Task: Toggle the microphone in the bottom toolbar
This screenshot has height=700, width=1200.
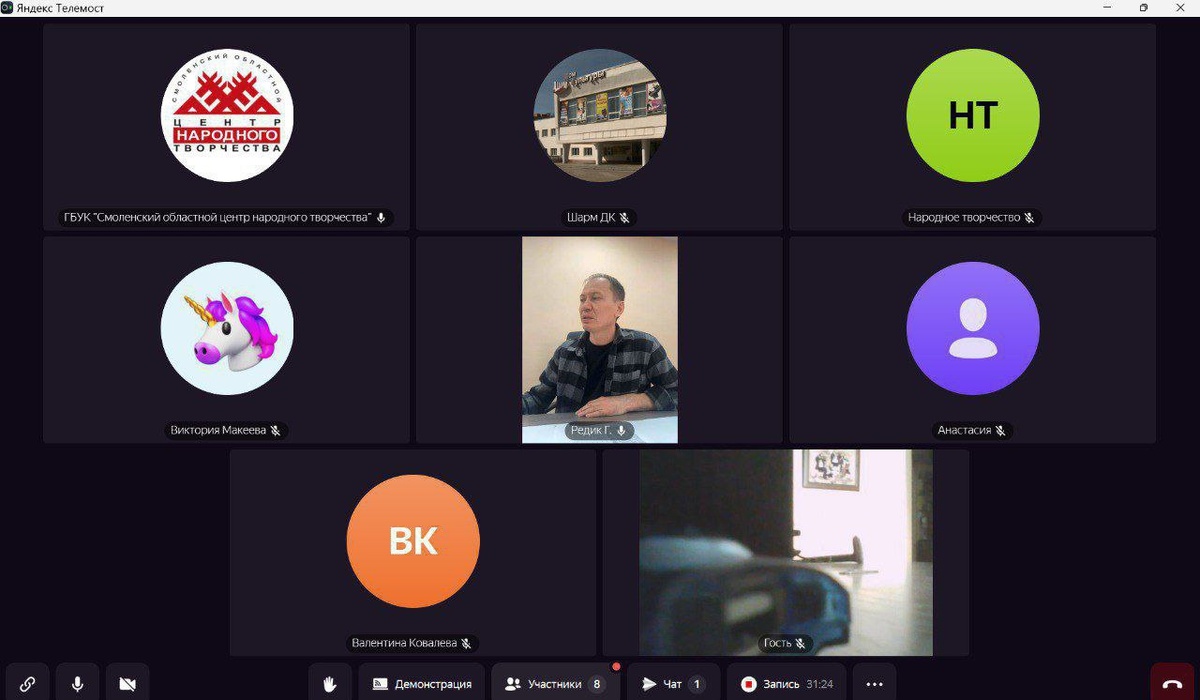Action: click(77, 683)
